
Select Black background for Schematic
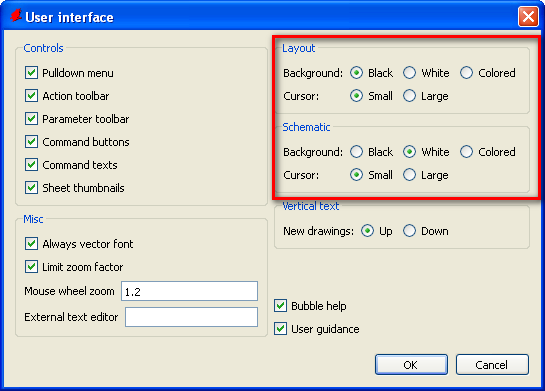[x=356, y=152]
